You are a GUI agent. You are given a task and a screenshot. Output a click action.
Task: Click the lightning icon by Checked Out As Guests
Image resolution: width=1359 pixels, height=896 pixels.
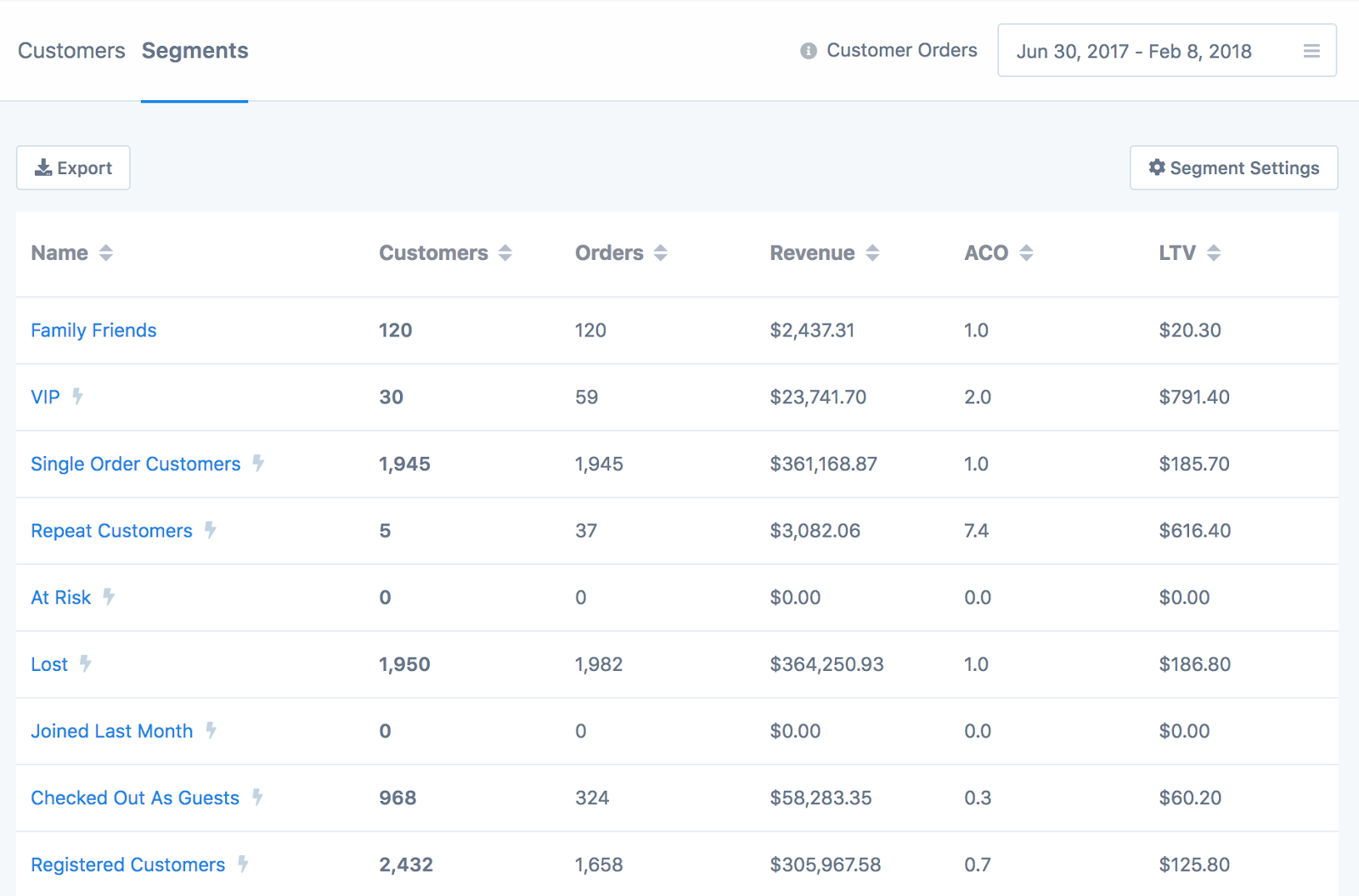(257, 797)
